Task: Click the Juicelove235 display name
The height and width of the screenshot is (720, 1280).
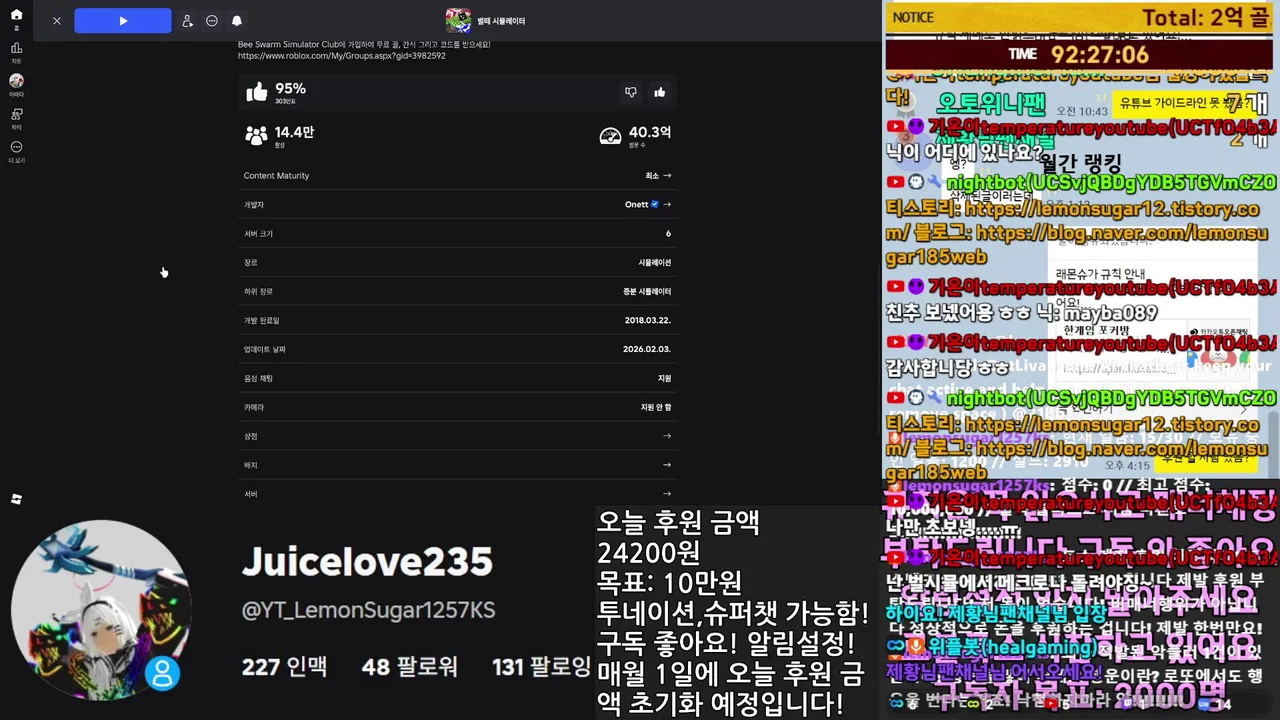Action: click(367, 562)
